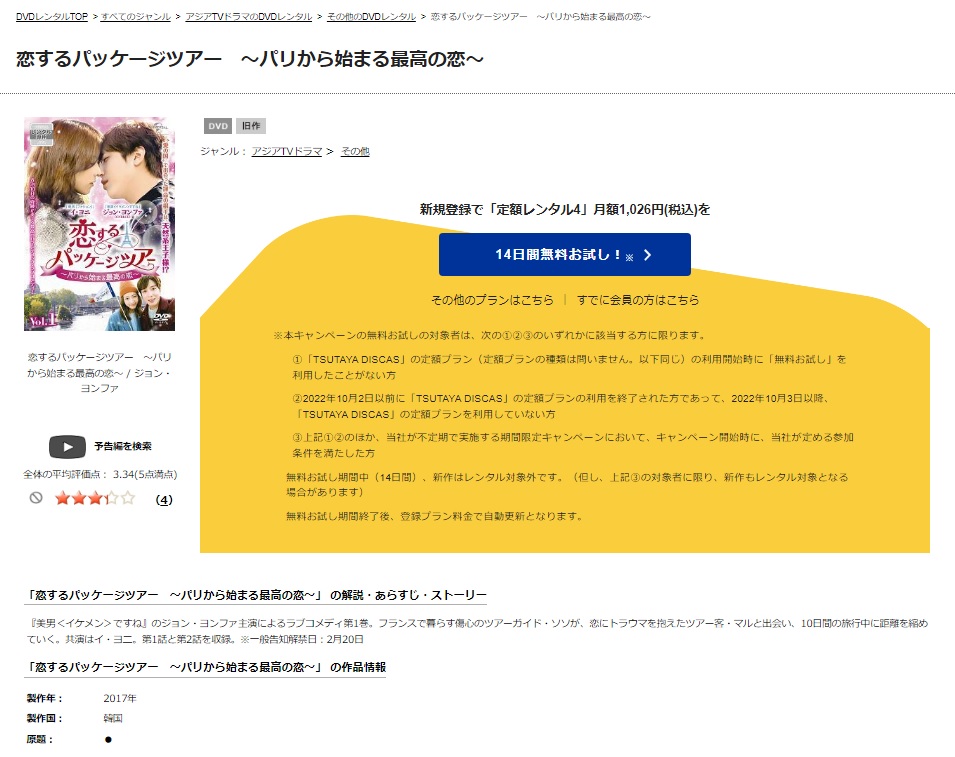Click the page title 恋するパッケージツアー heading

coord(249,59)
